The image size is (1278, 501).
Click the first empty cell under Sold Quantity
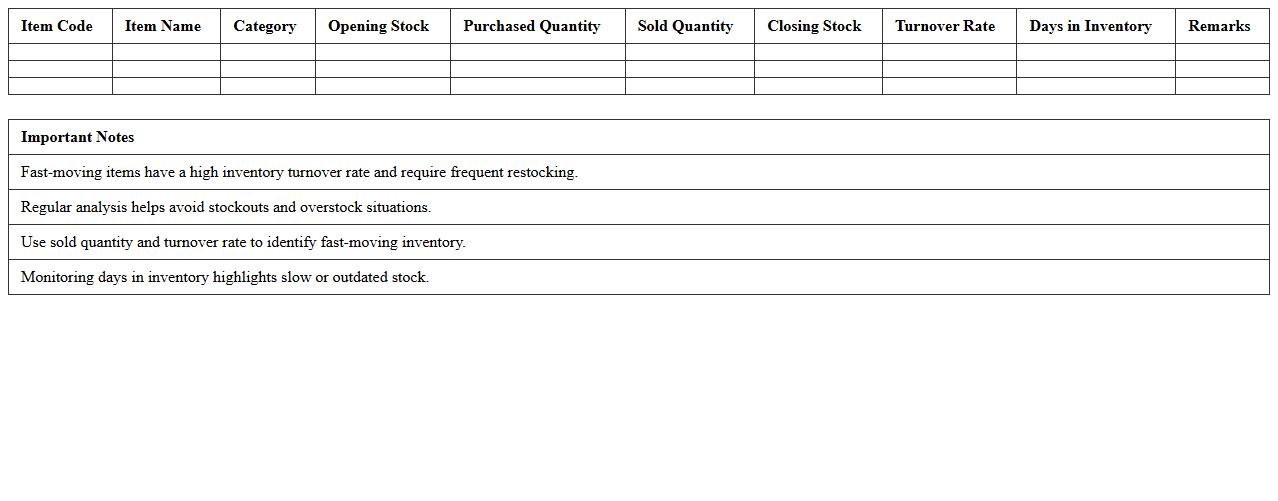pos(689,52)
